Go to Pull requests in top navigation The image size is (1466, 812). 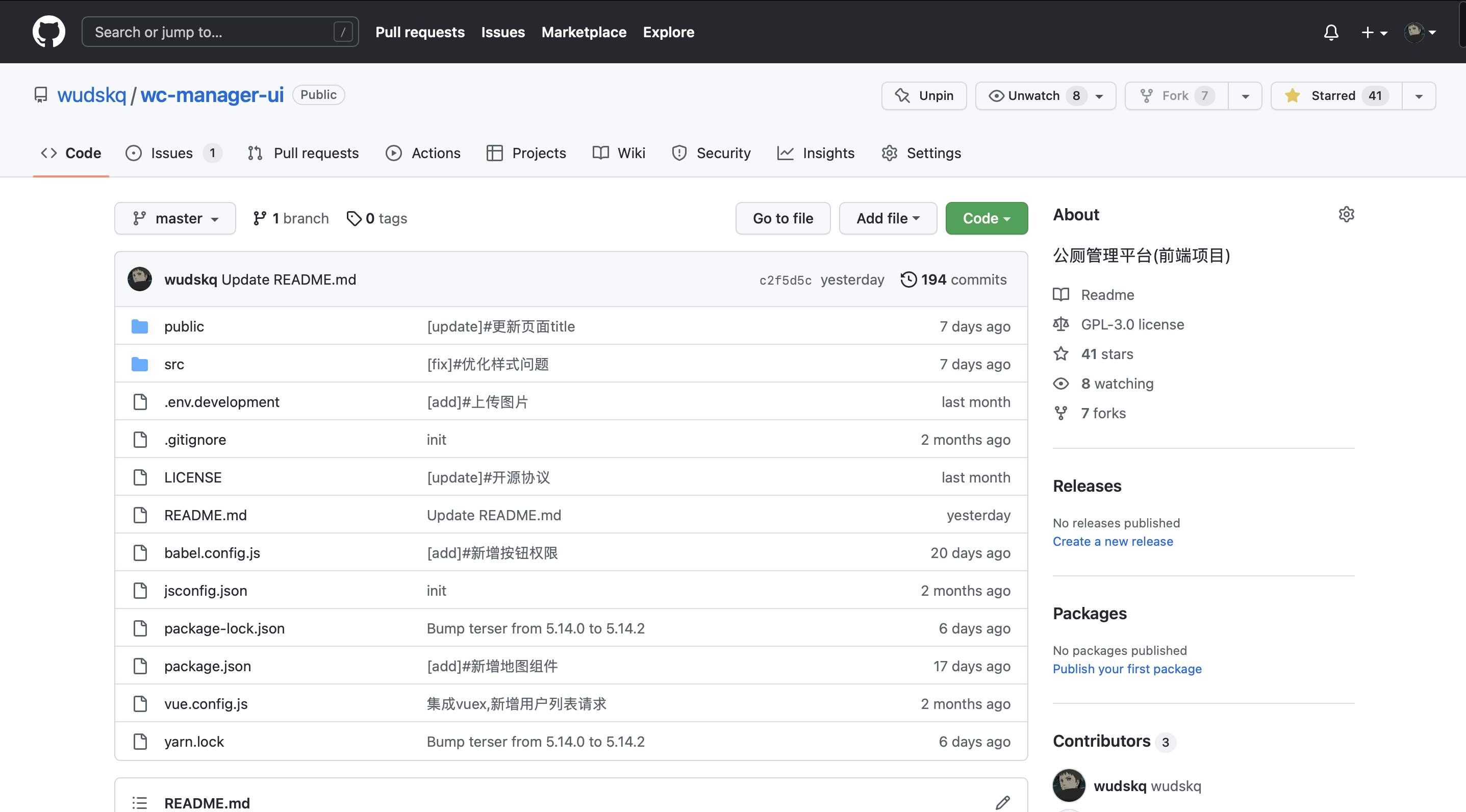point(420,32)
